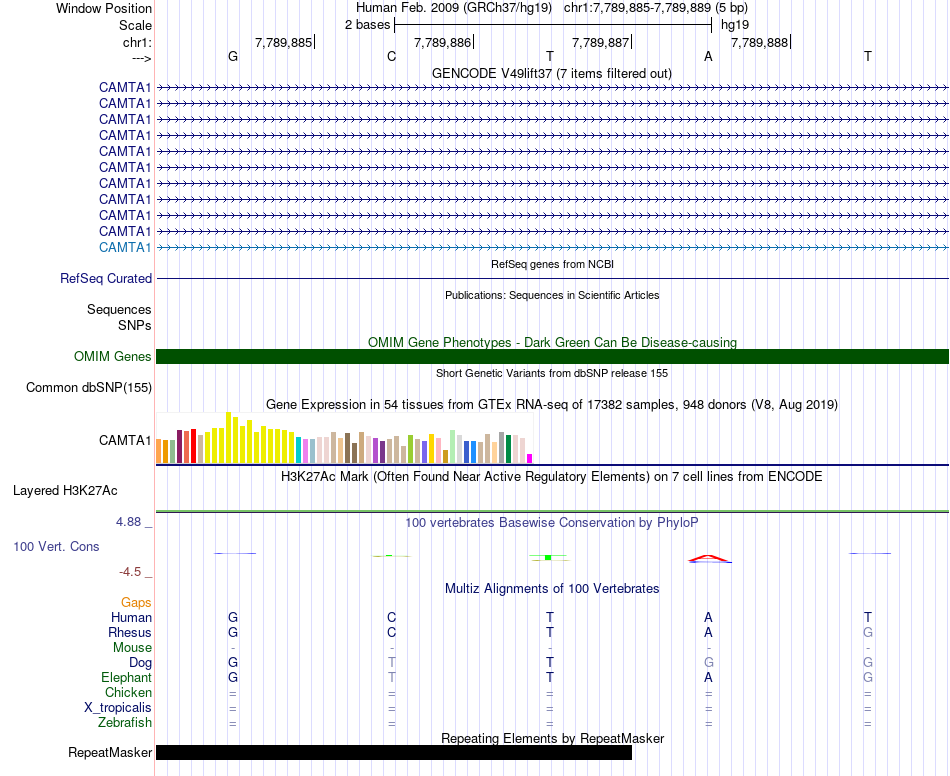
Task: Click the A base in the ruler sequence row
Action: pos(708,56)
